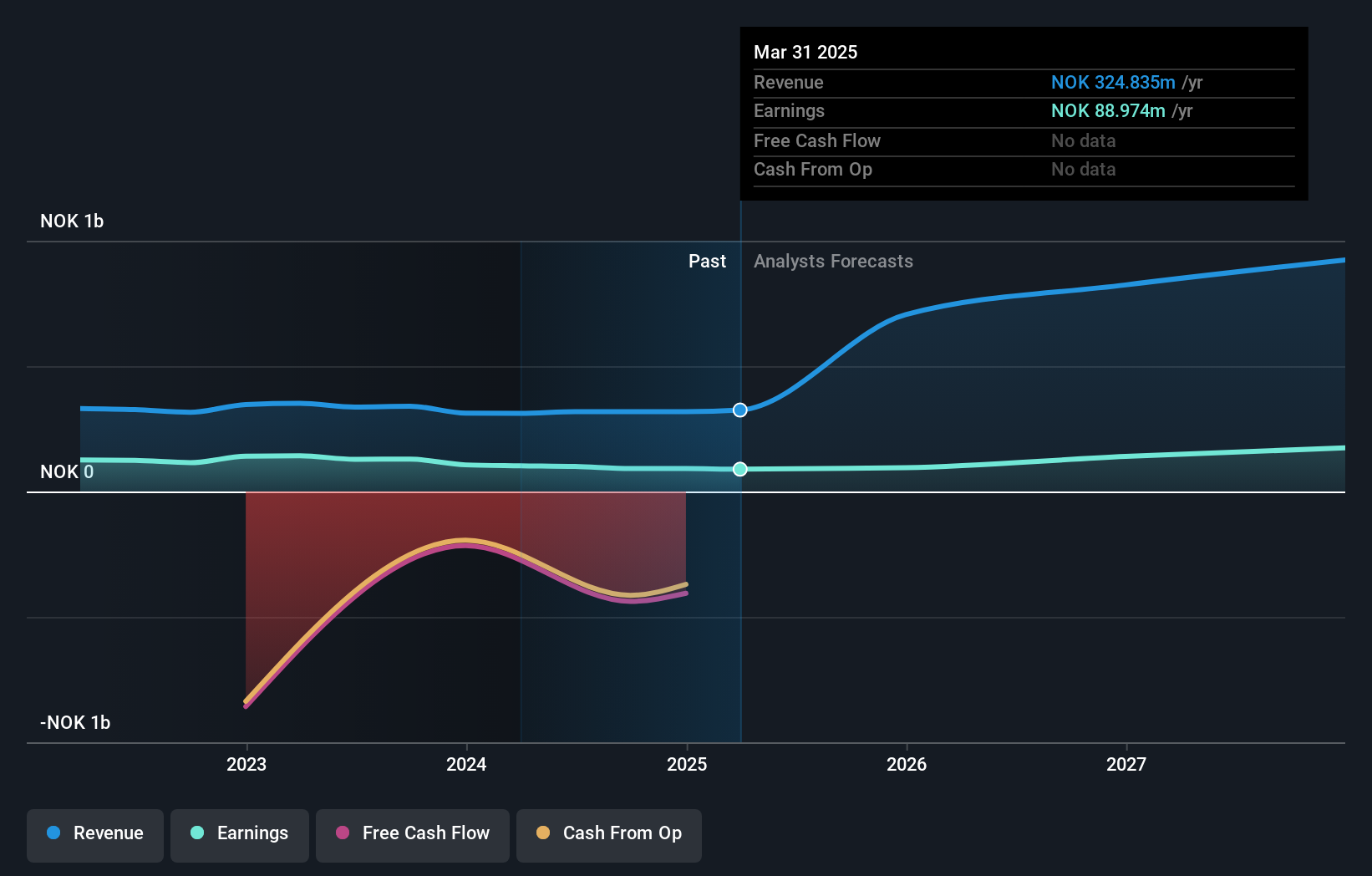Screen dimensions: 1372x876
Task: Click the blue Revenue data point marker
Action: point(740,410)
